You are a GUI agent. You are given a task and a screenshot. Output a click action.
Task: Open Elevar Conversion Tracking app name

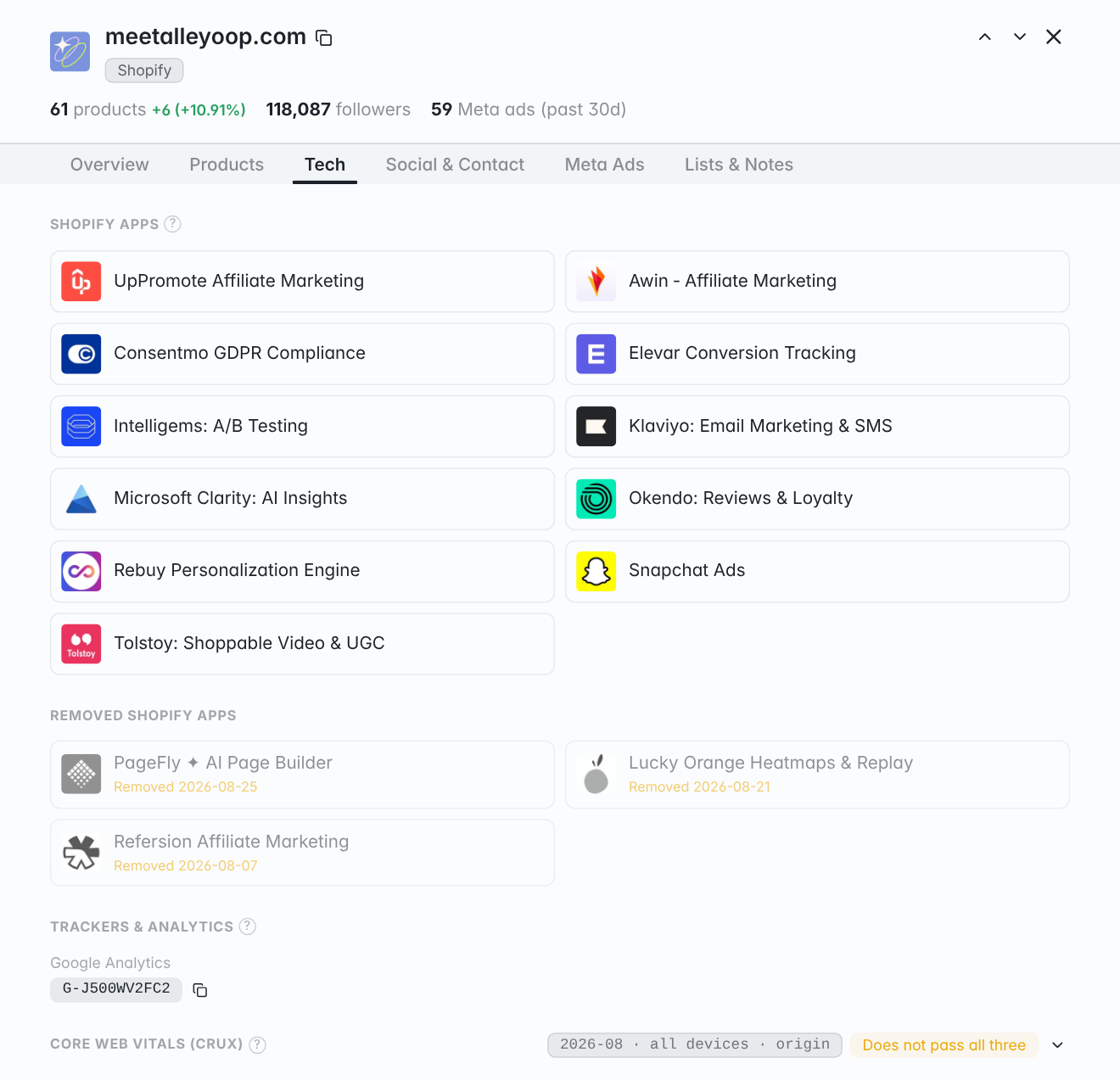point(742,353)
